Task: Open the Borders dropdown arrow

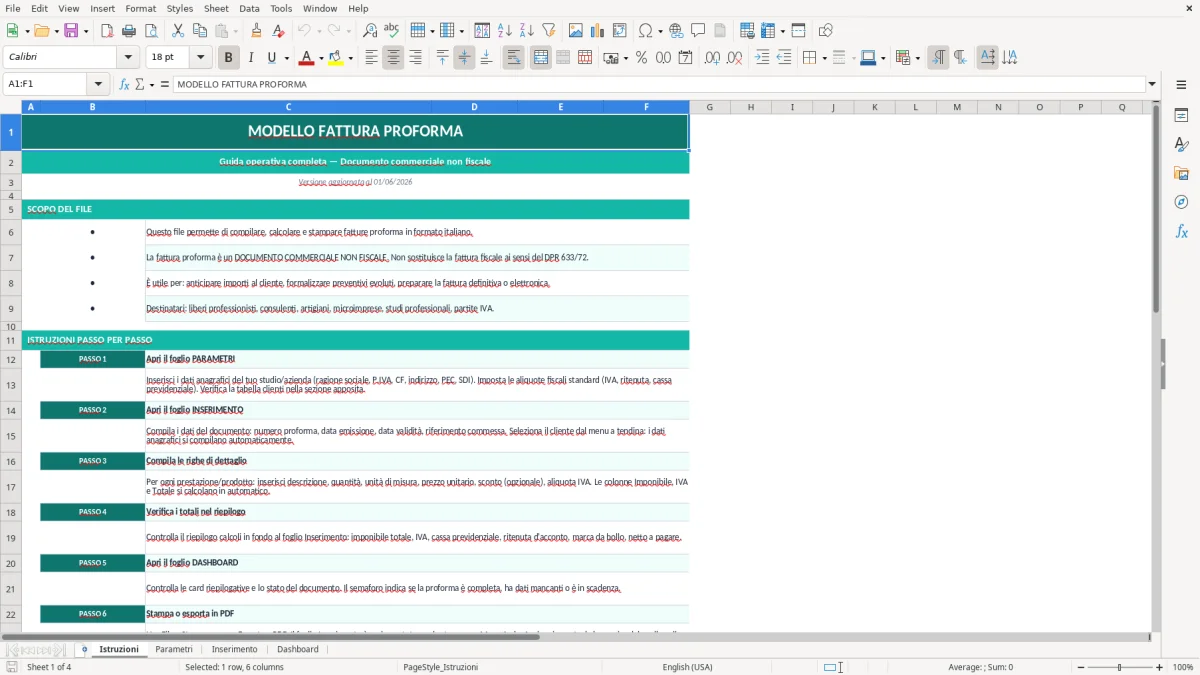Action: pos(824,58)
